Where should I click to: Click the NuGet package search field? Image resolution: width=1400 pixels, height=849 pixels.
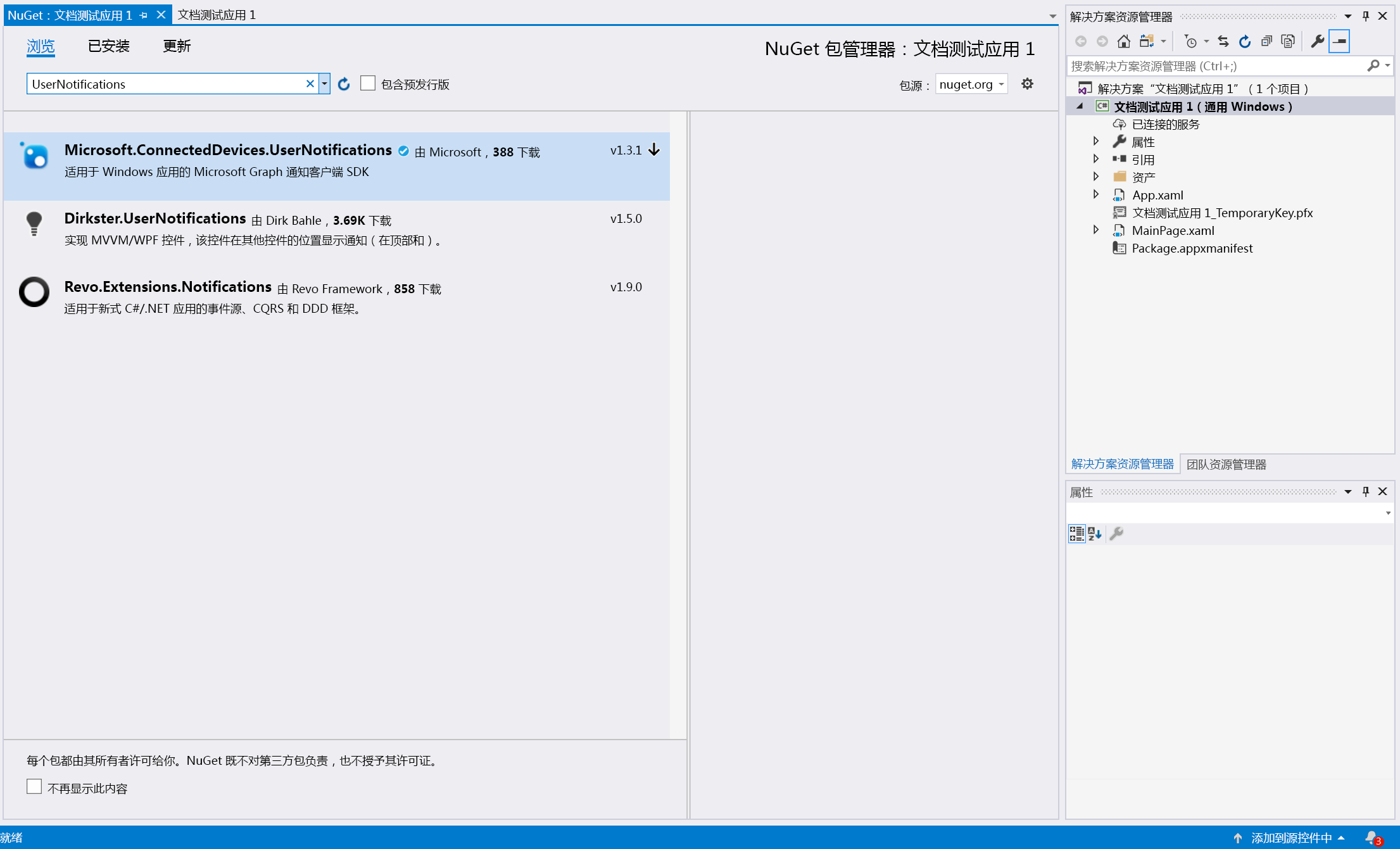pos(167,84)
